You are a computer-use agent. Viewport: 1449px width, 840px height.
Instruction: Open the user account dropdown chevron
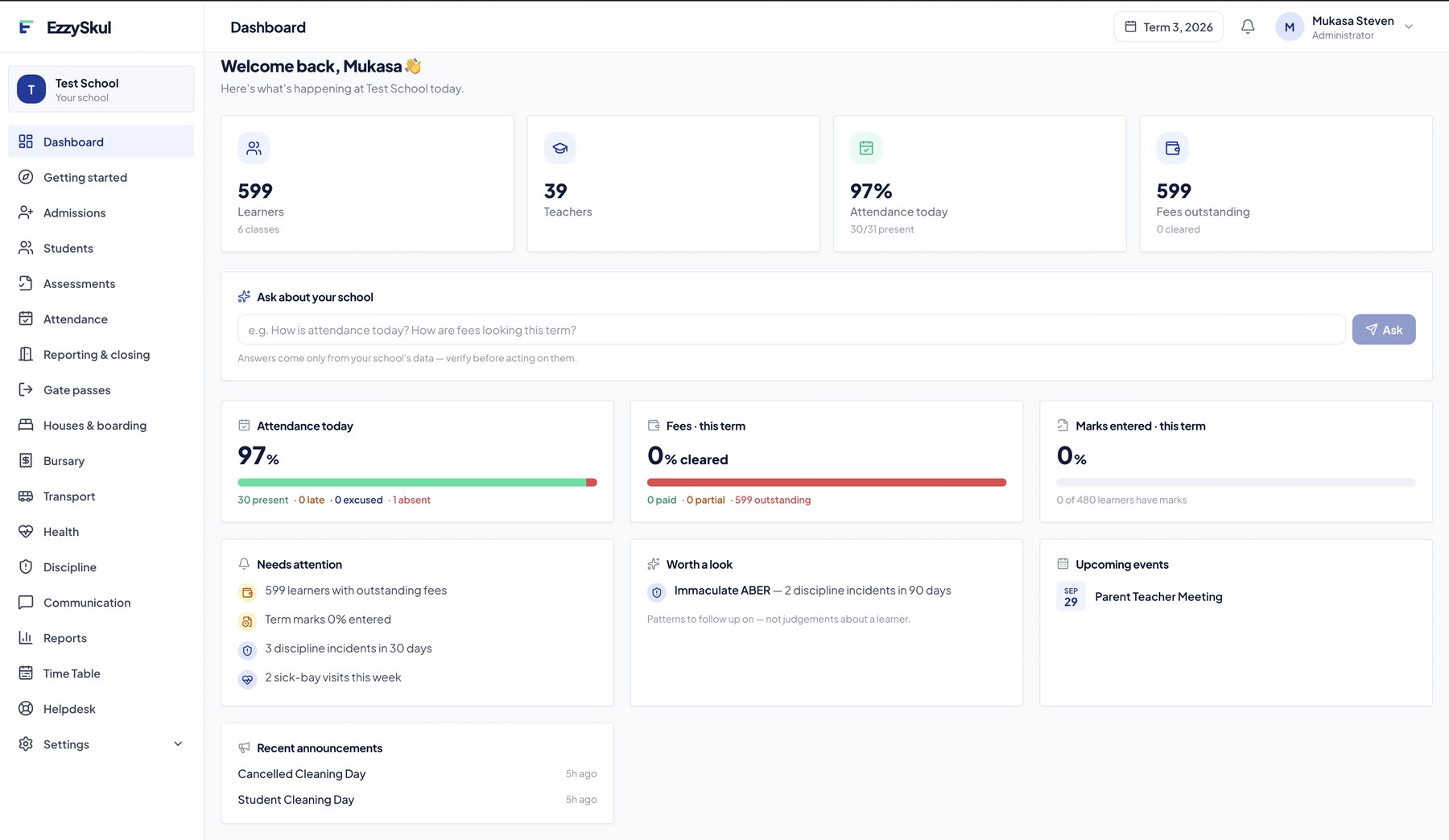coord(1409,27)
